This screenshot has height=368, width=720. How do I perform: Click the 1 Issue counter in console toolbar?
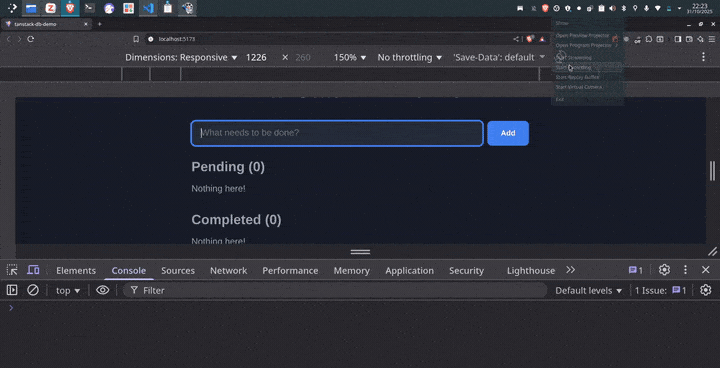660,290
